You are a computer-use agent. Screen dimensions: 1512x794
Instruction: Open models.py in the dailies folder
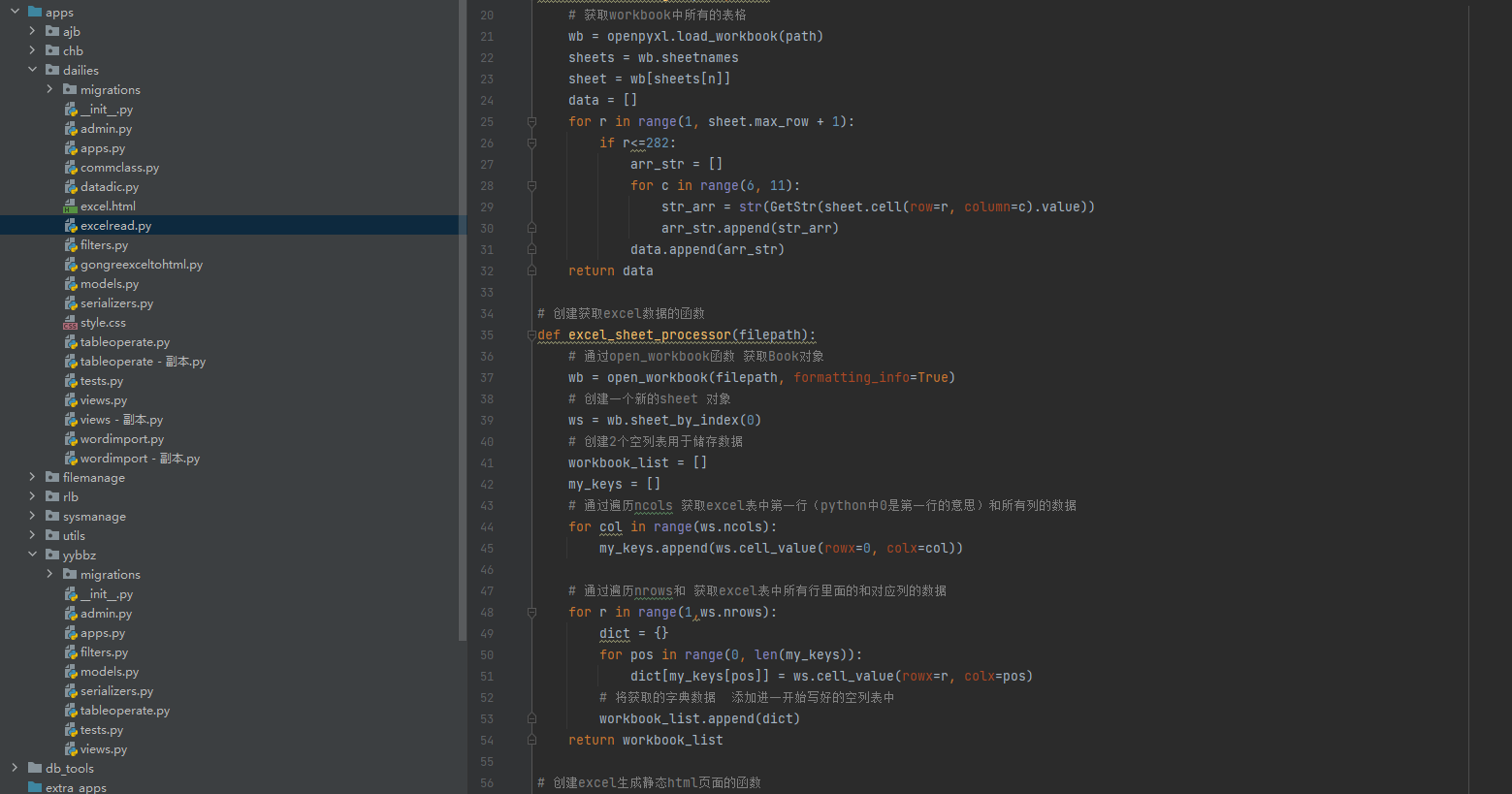[110, 284]
